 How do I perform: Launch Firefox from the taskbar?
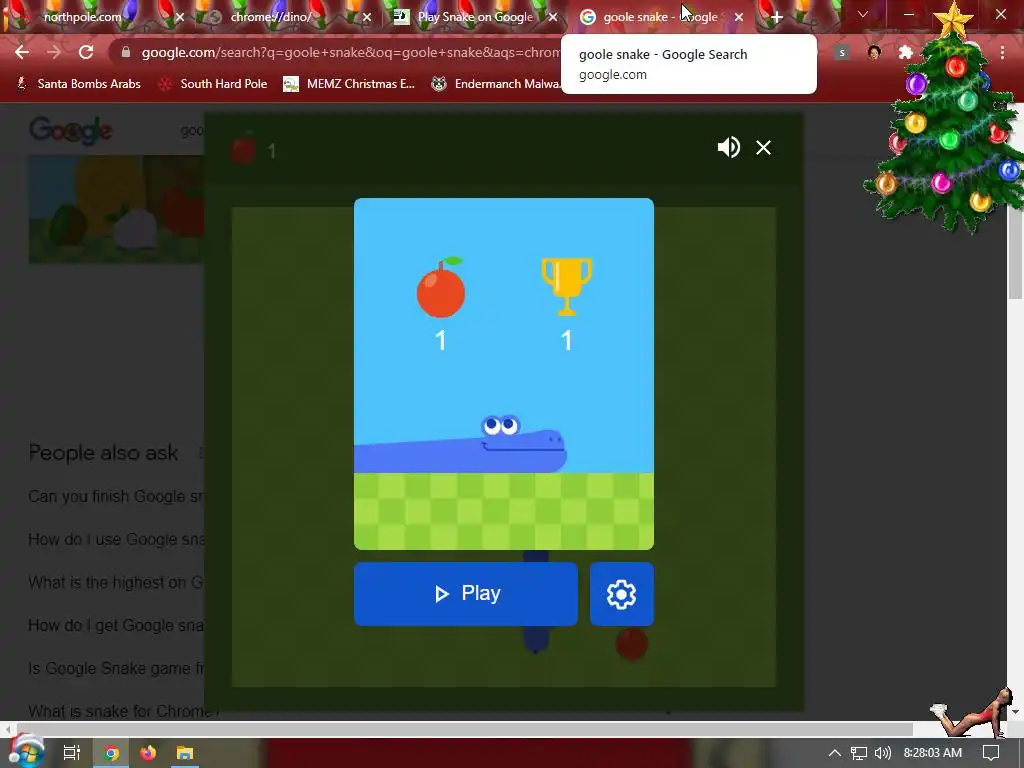click(148, 753)
